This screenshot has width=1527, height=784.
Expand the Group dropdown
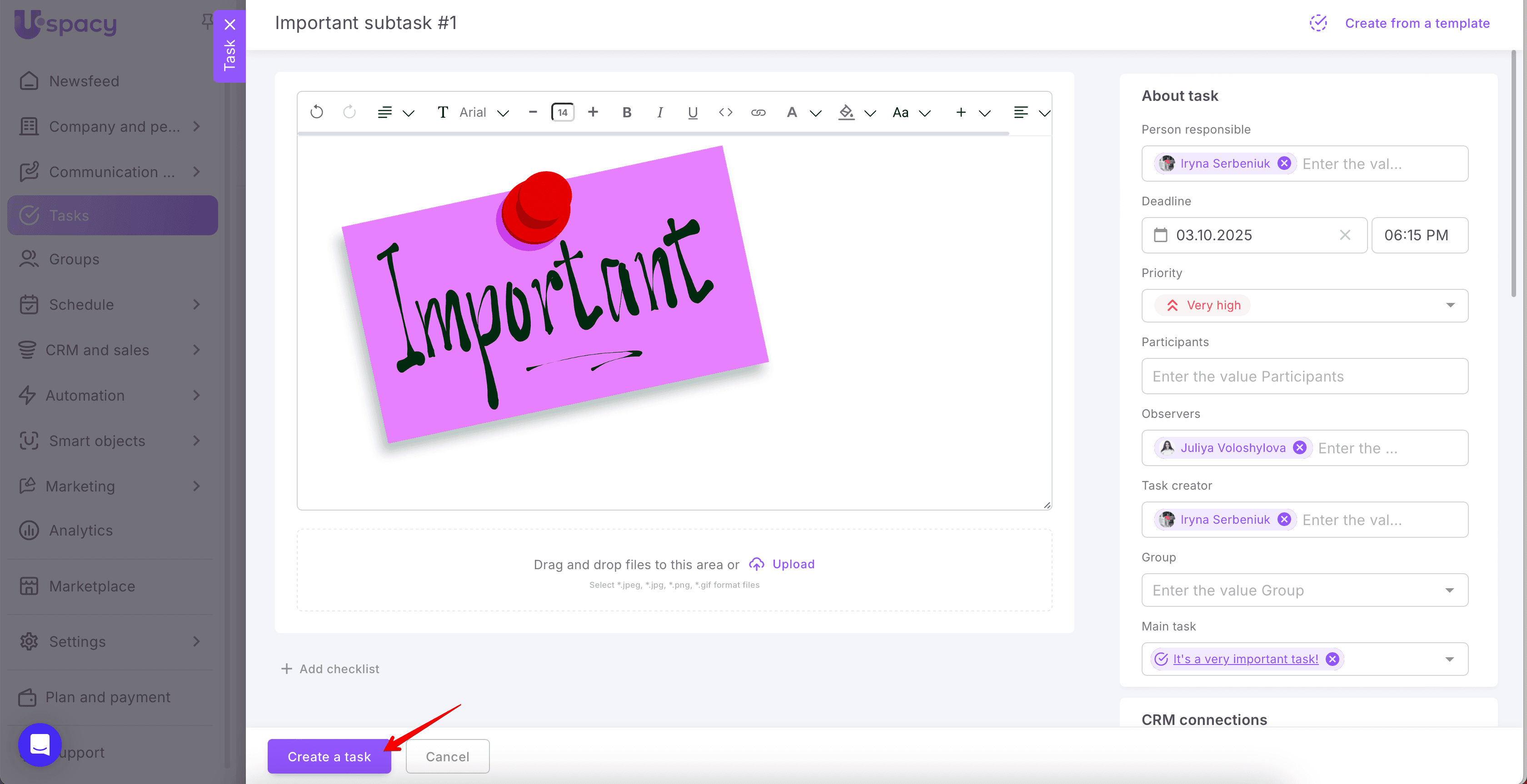tap(1449, 590)
